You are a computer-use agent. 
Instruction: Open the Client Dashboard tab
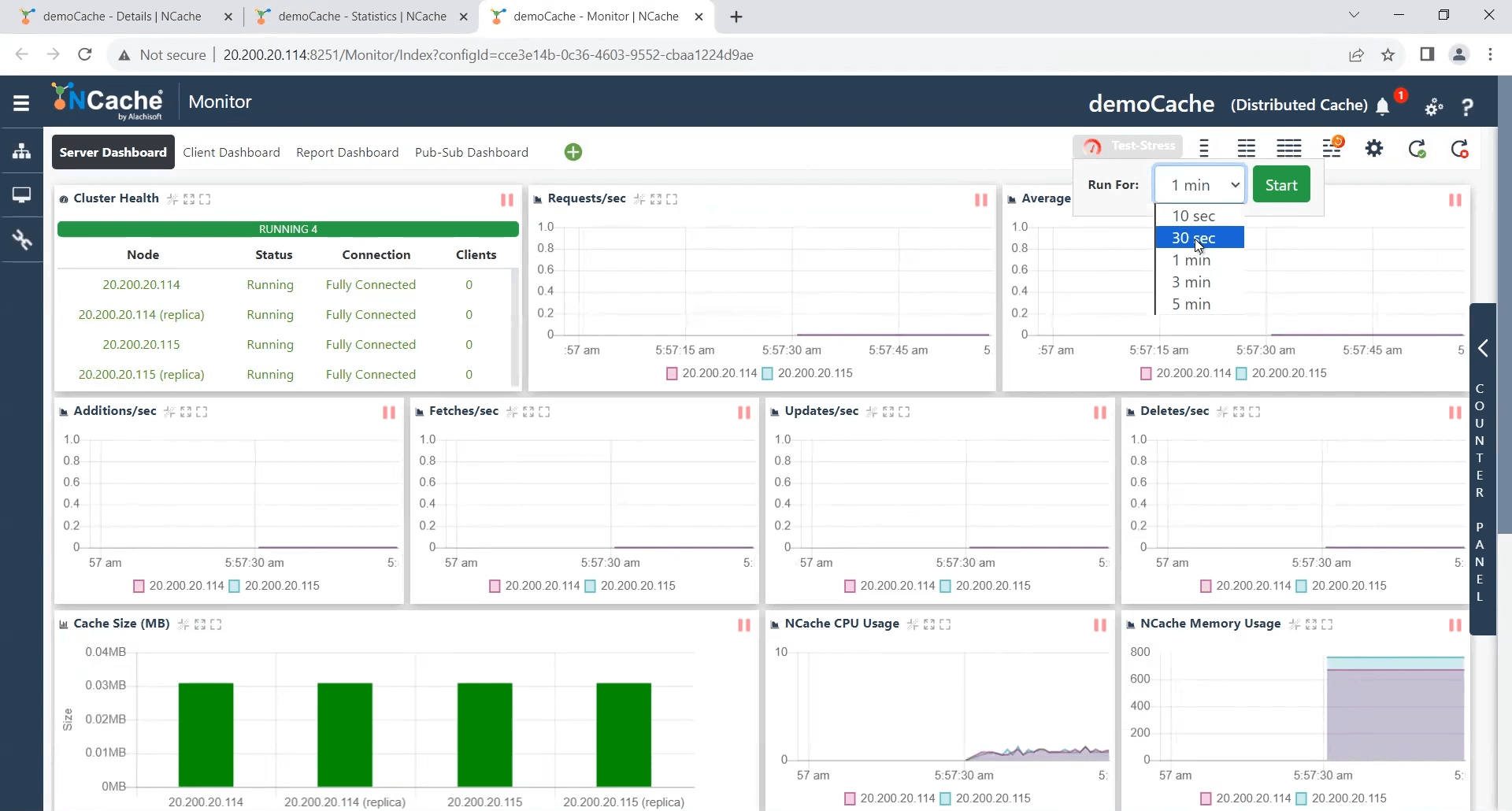tap(232, 152)
